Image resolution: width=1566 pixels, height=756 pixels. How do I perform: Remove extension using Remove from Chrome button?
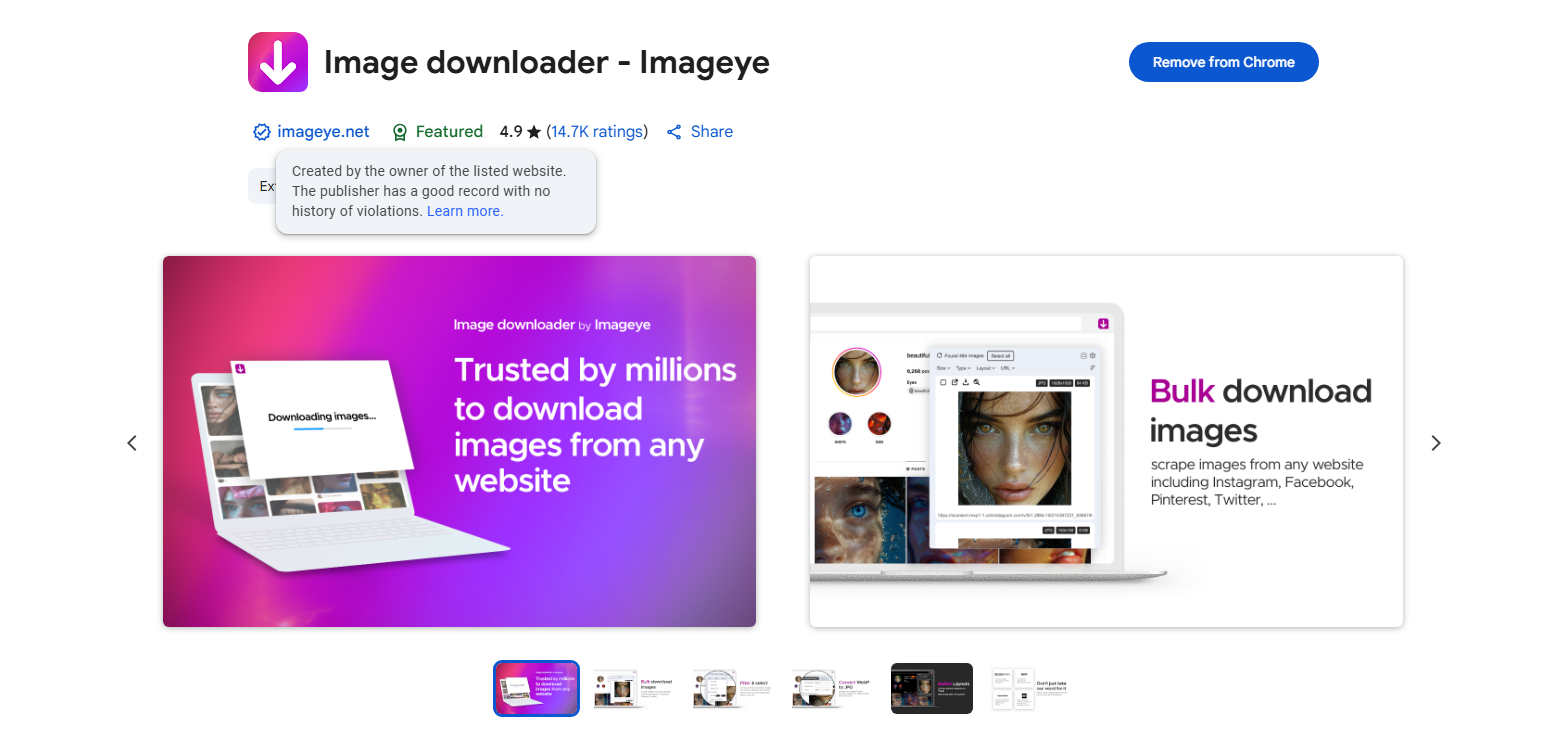coord(1223,62)
